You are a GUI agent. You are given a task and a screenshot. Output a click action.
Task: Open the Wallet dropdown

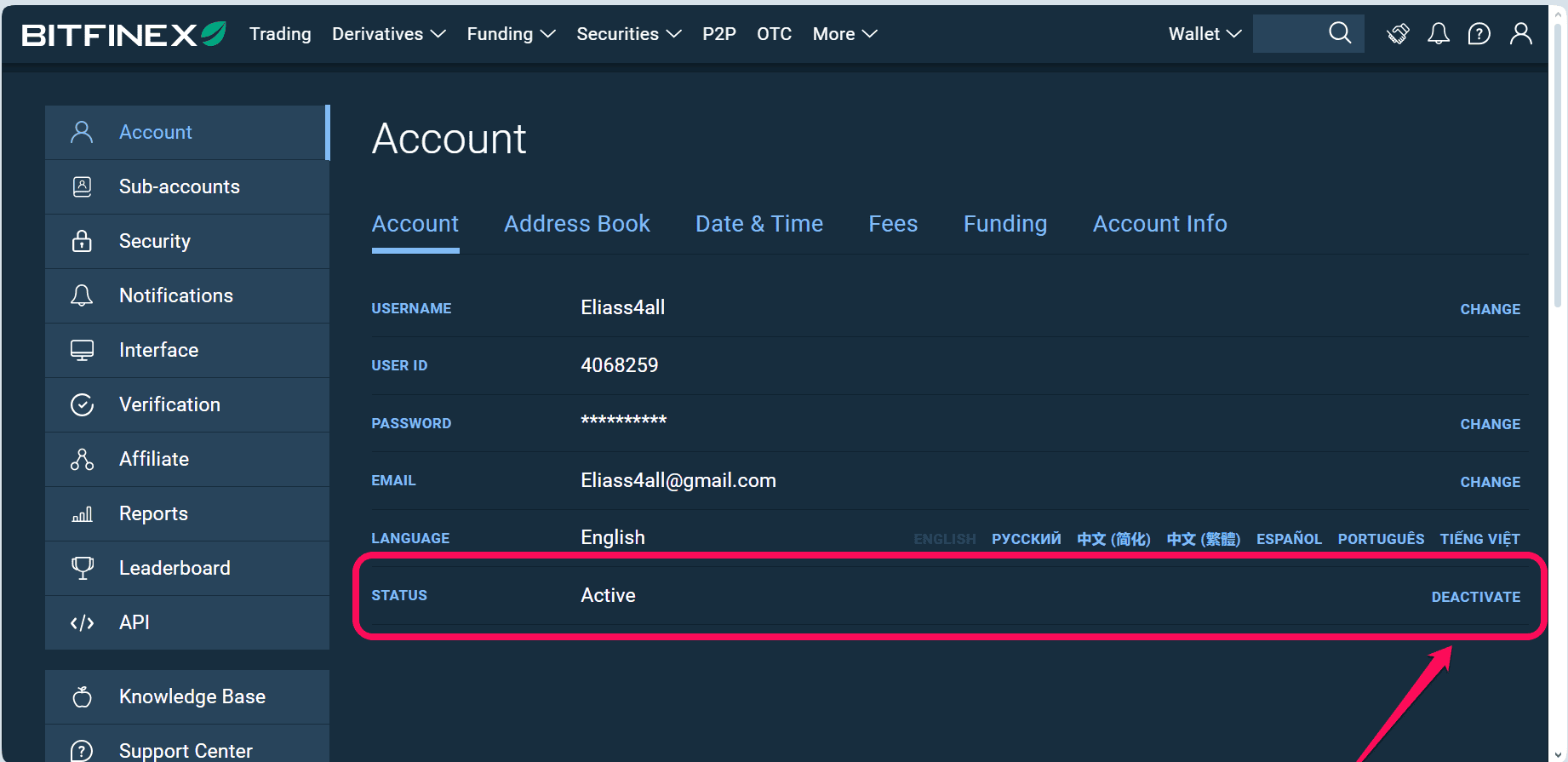point(1205,34)
